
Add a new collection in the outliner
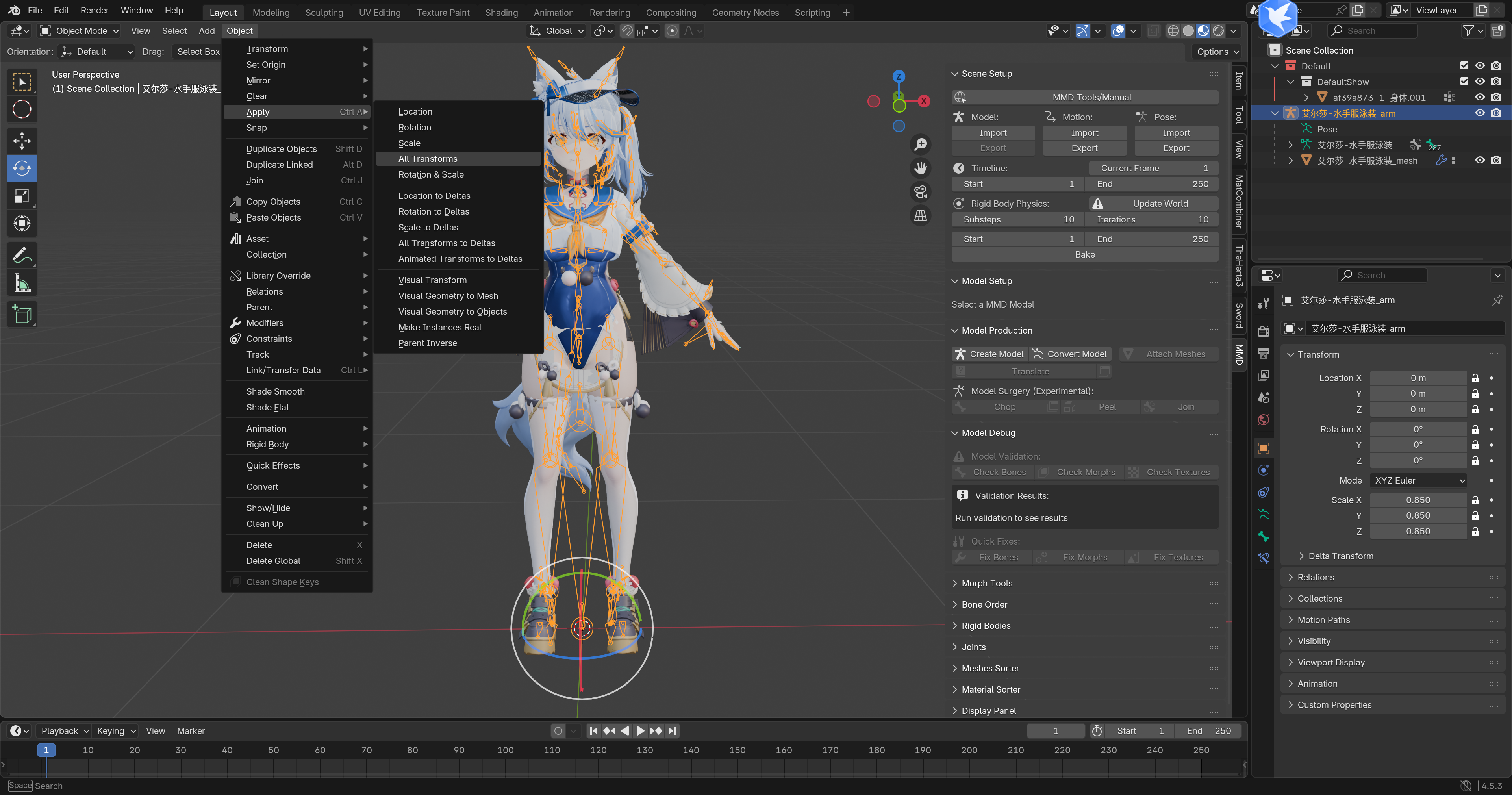[x=1498, y=31]
